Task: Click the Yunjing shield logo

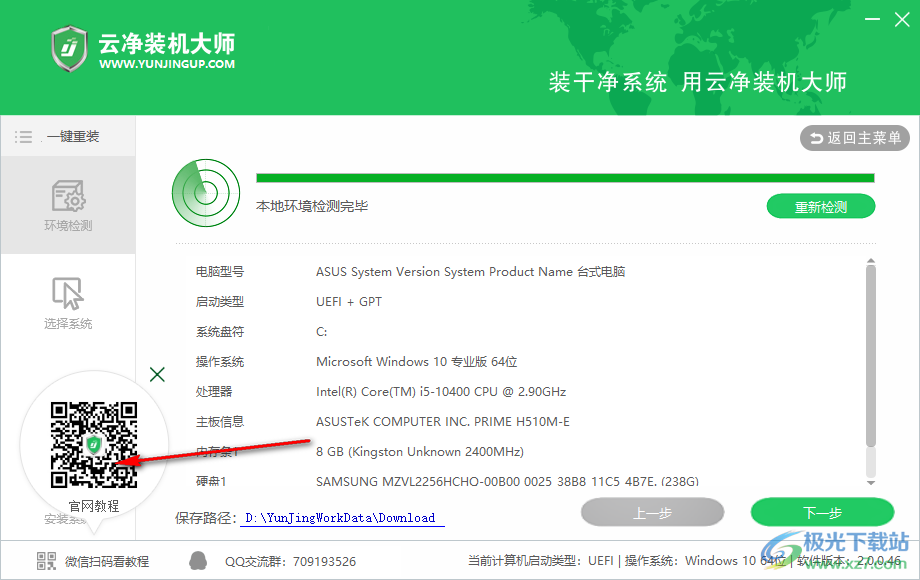Action: pos(69,49)
